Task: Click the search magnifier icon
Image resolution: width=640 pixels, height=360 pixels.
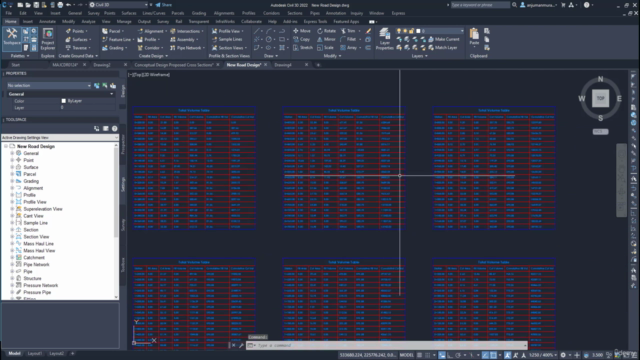Action: pyautogui.click(x=514, y=5)
